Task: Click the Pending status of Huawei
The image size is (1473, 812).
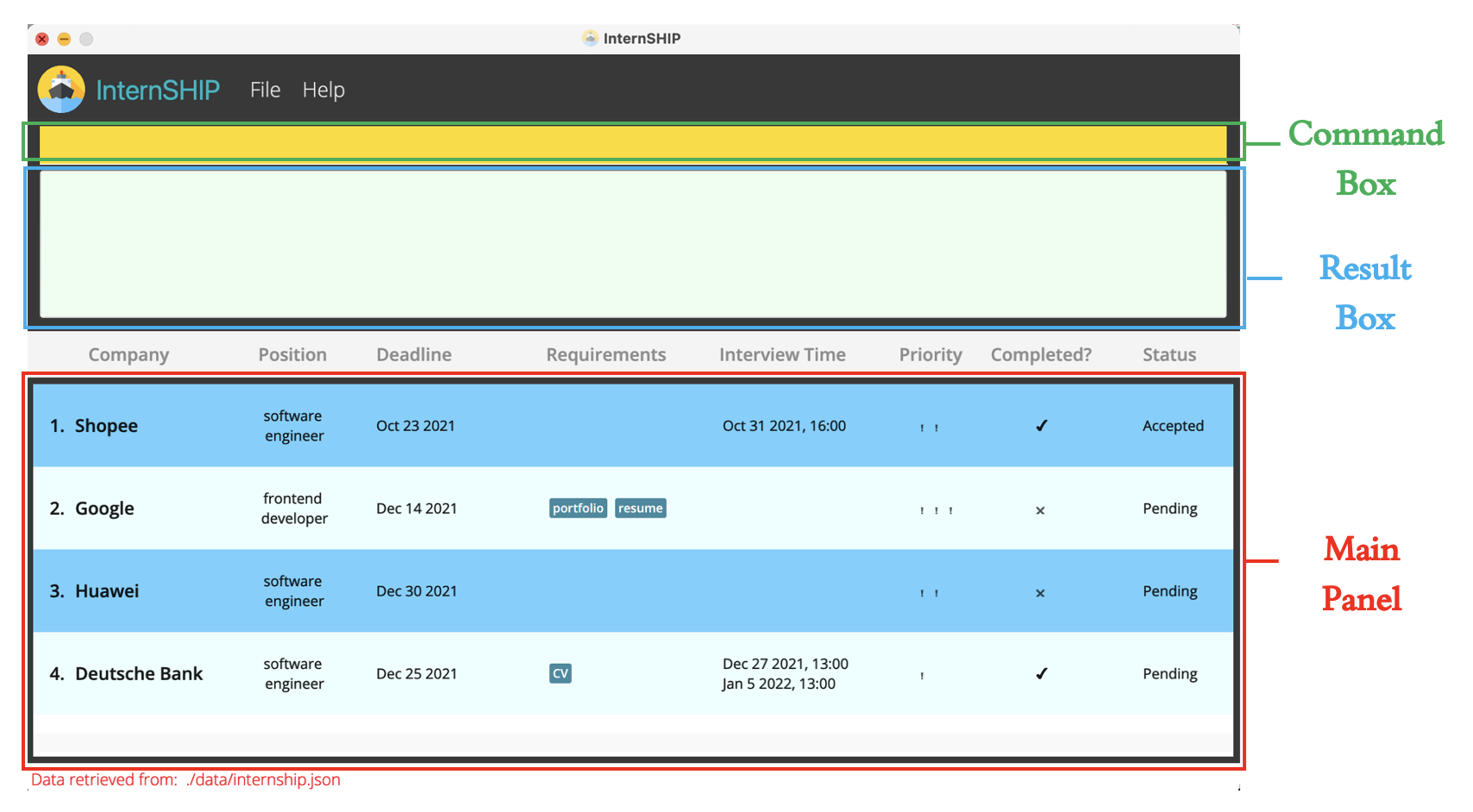Action: click(1170, 591)
